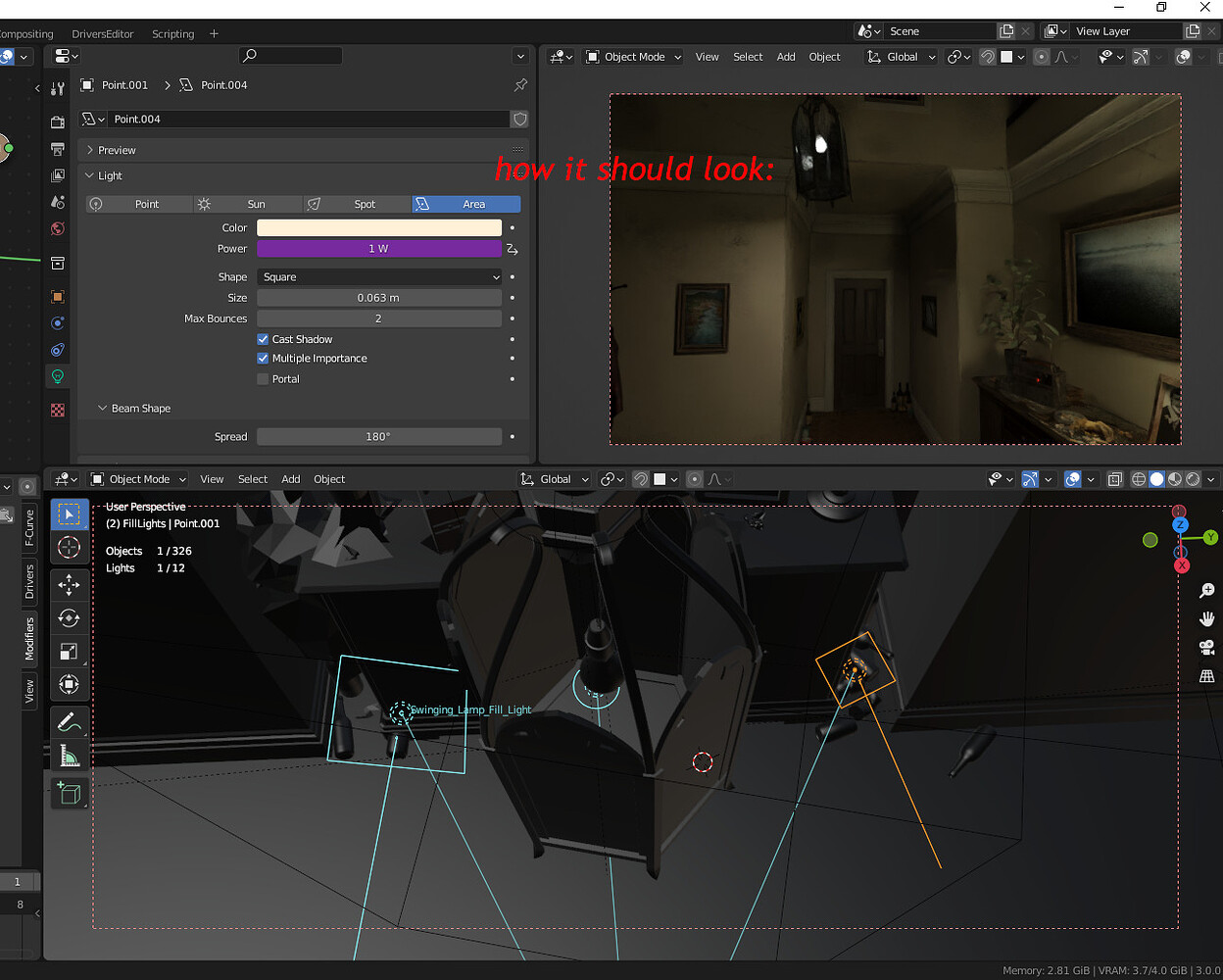Click the pan view hand icon
Viewport: 1223px width, 980px height.
1207,618
